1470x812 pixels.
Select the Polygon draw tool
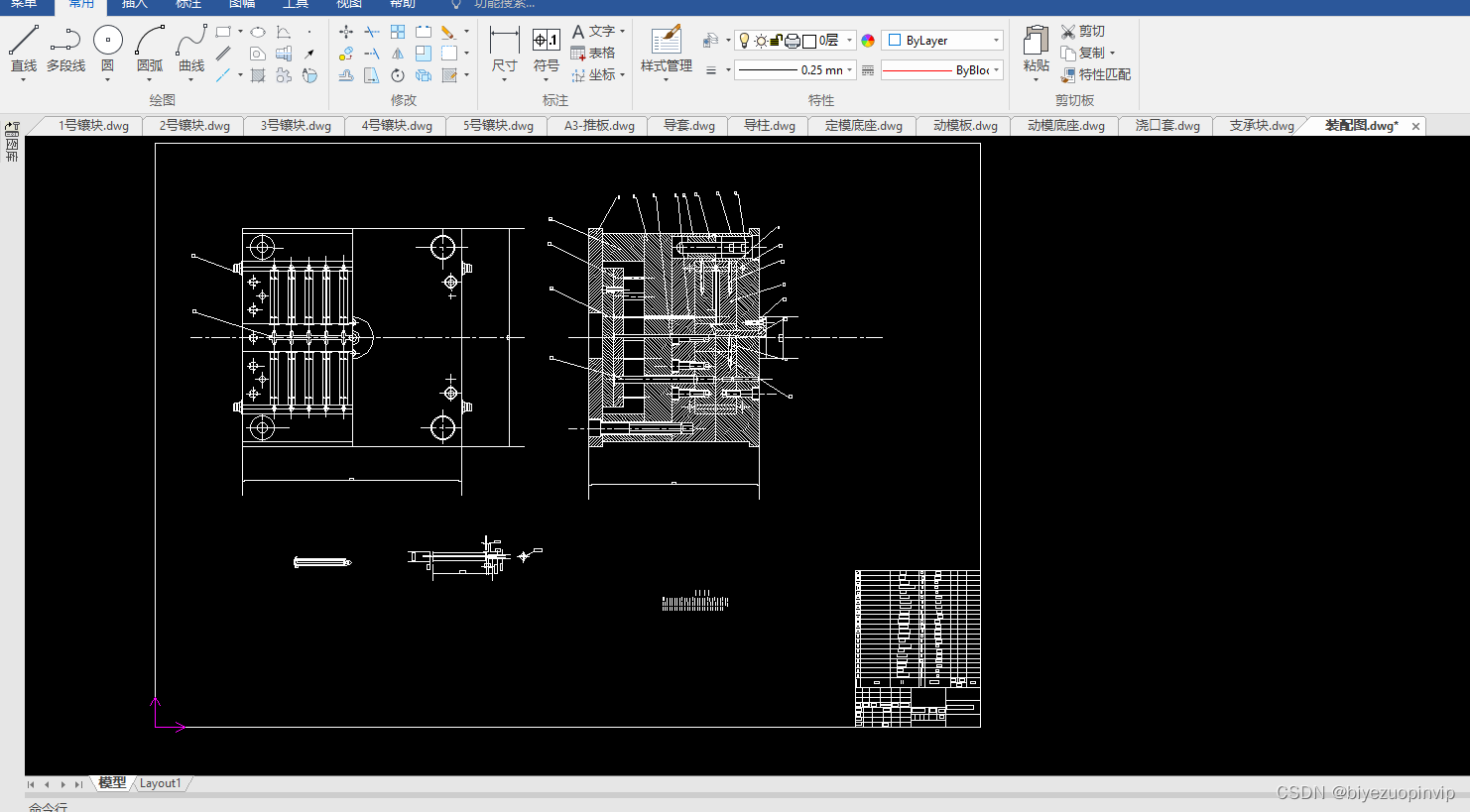pyautogui.click(x=258, y=54)
